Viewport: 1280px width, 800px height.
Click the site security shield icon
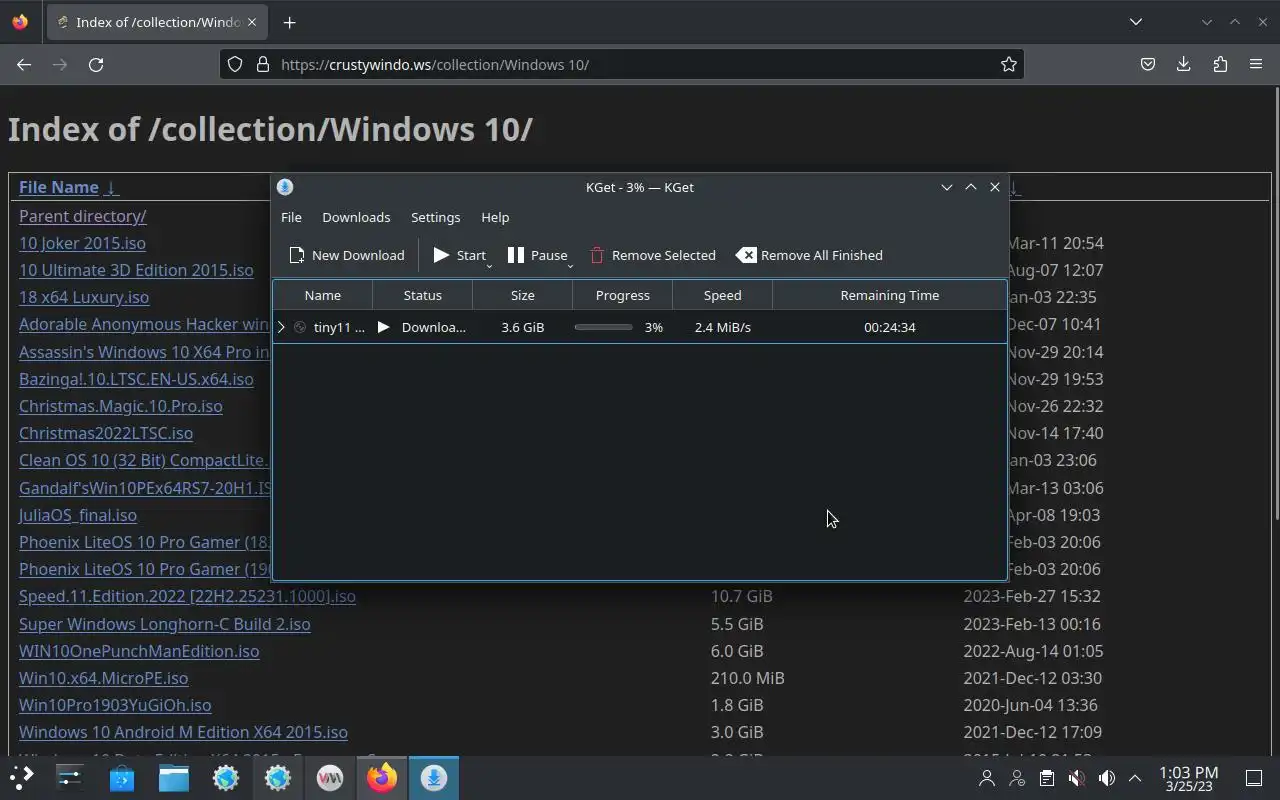pyautogui.click(x=235, y=64)
